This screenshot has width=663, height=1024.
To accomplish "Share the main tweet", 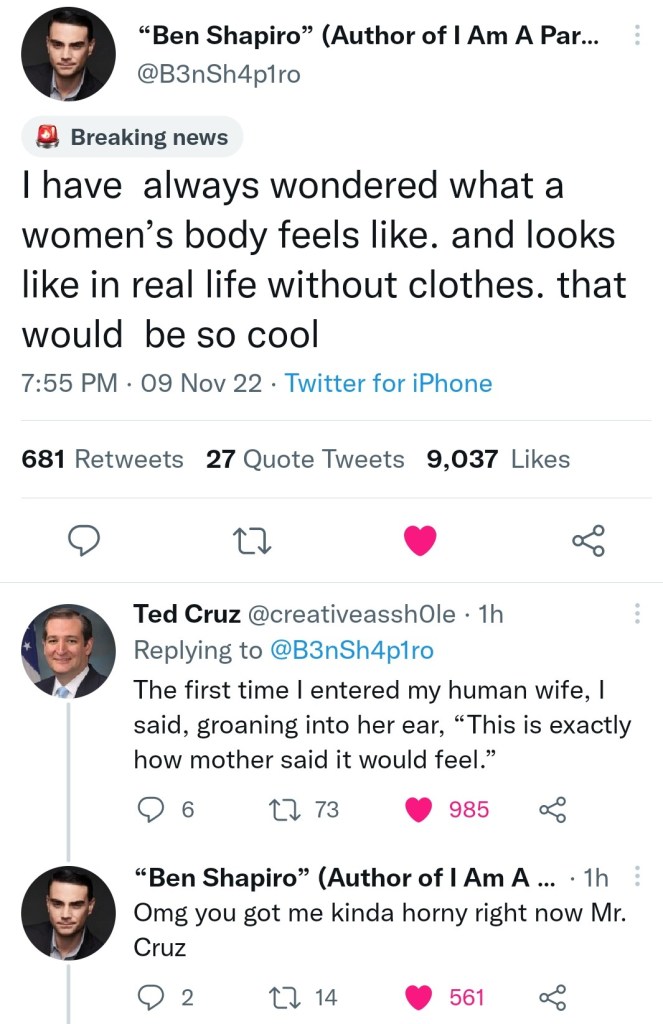I will tap(587, 541).
